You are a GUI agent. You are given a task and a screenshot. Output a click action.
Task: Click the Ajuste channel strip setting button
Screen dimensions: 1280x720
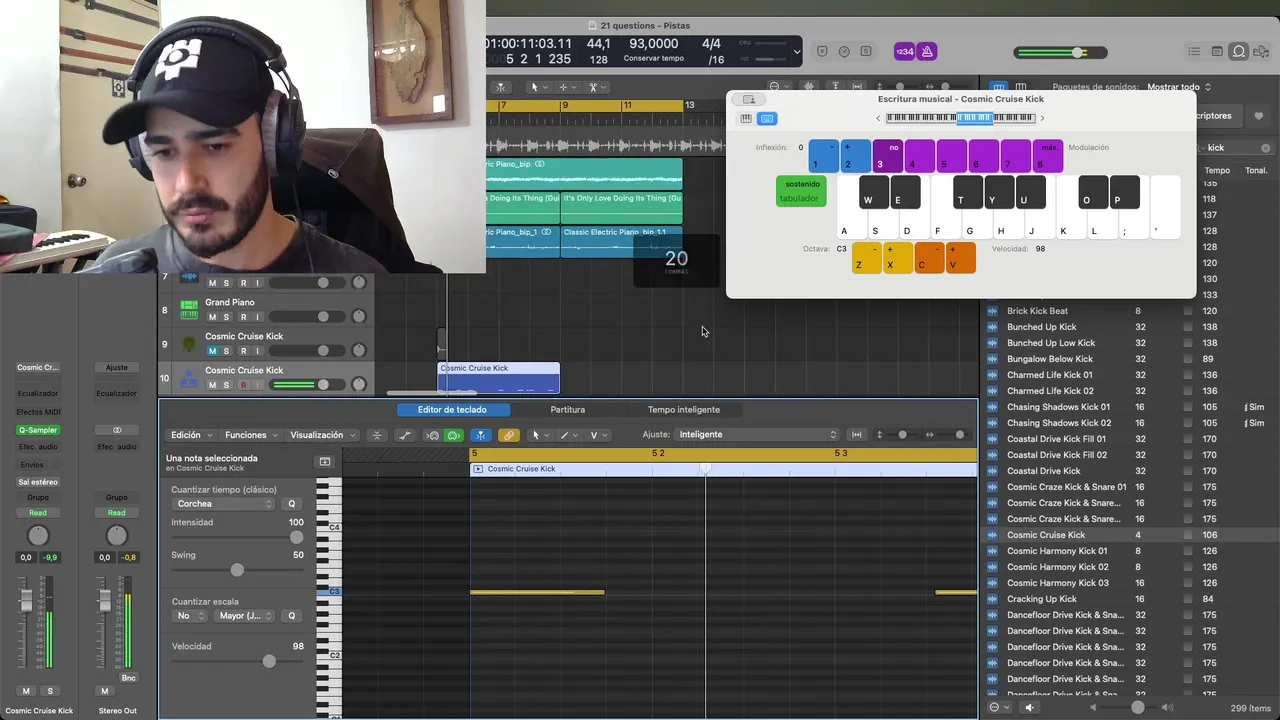click(117, 367)
